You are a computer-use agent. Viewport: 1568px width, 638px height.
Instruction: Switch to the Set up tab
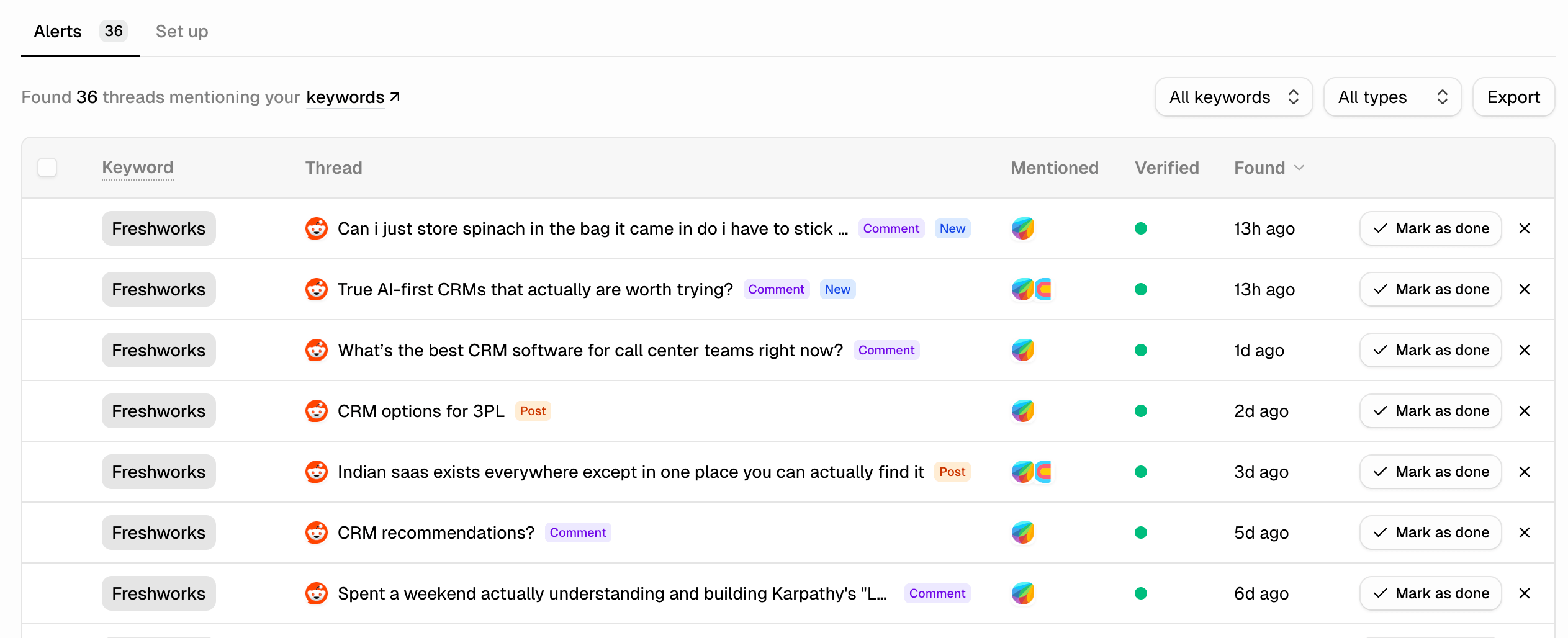[182, 31]
